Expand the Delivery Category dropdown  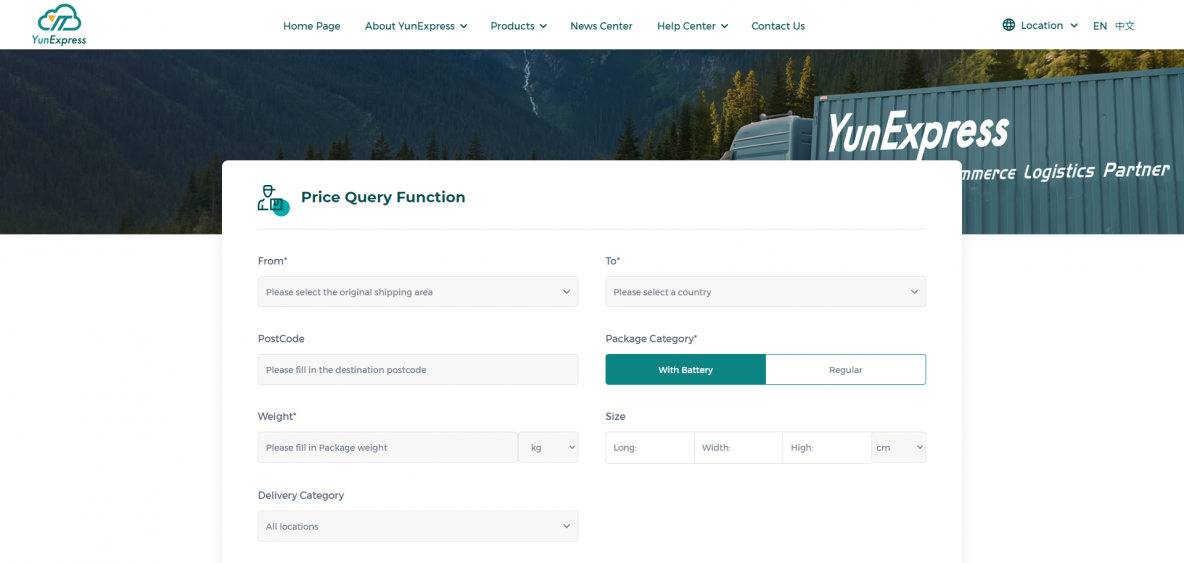(x=417, y=526)
